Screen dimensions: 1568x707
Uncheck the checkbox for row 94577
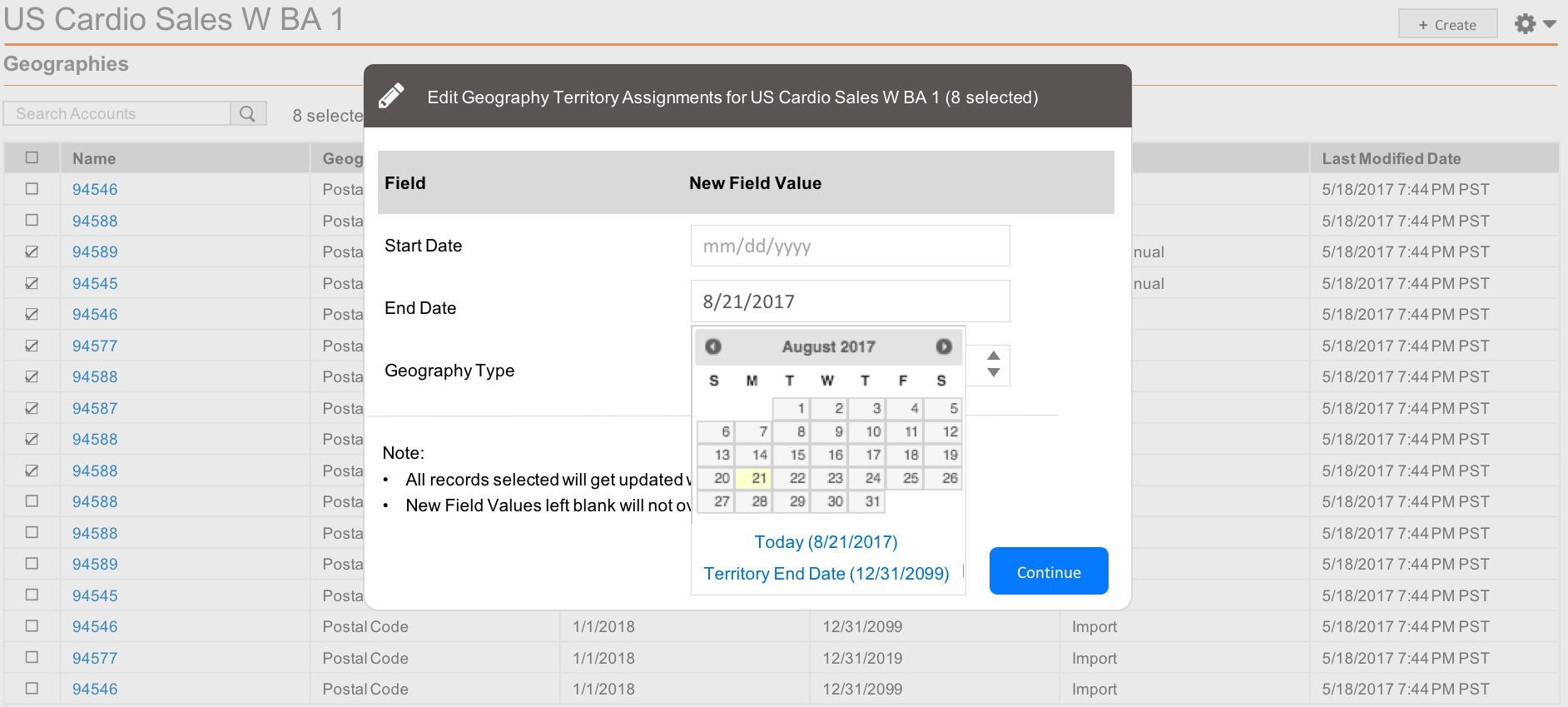tap(32, 346)
